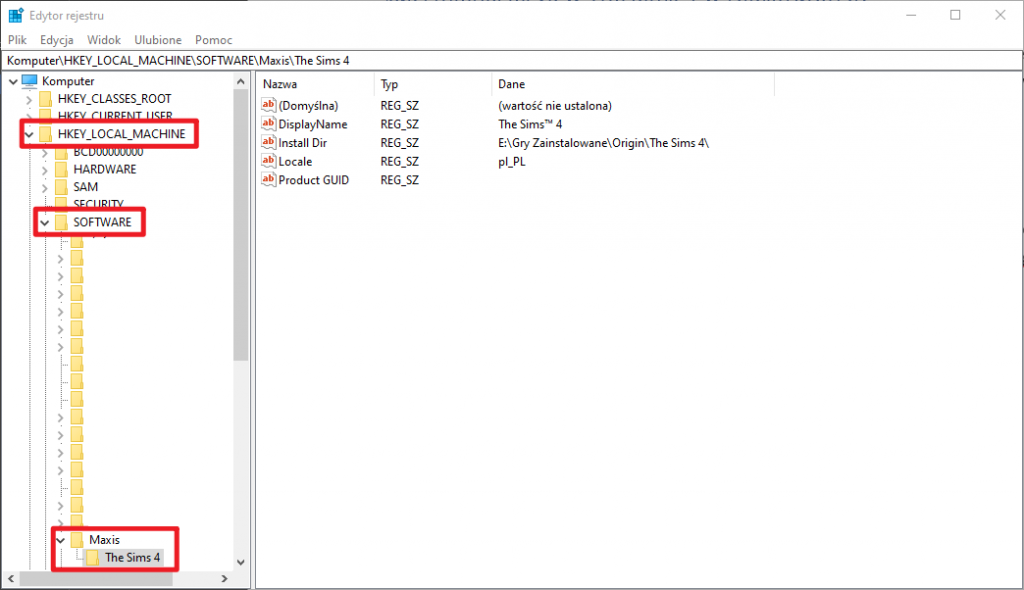
Task: Click the 'pl_PL' data cell
Action: (511, 161)
